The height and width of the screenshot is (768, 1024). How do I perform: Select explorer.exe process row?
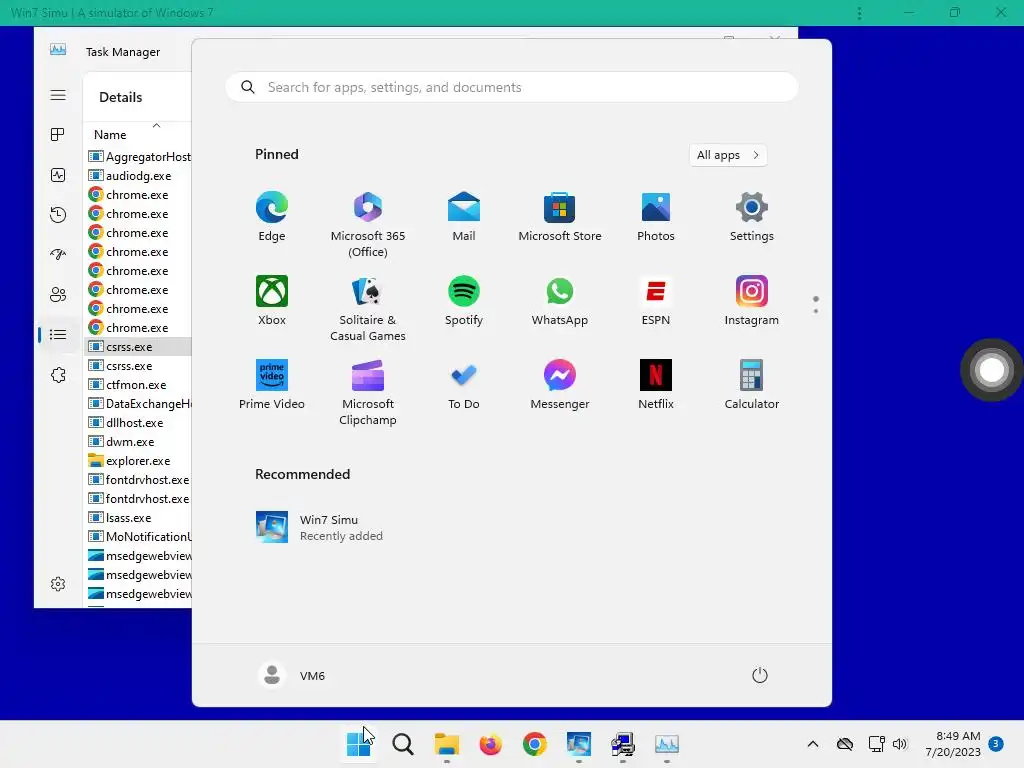click(139, 460)
